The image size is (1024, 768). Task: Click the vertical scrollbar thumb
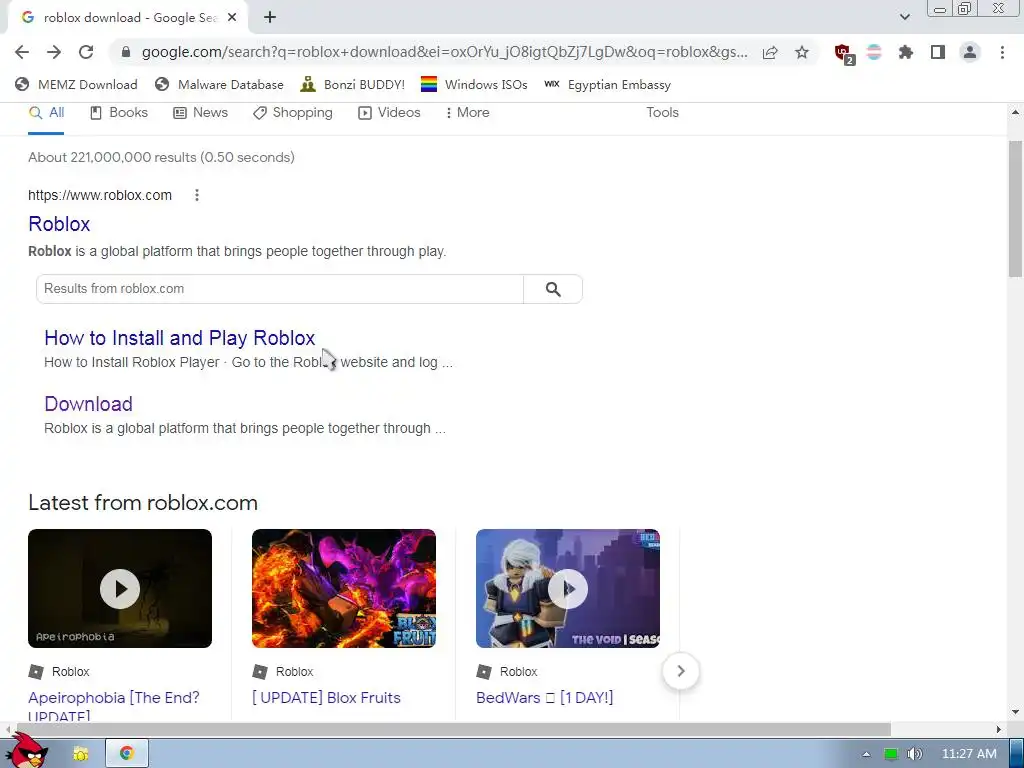point(1014,209)
